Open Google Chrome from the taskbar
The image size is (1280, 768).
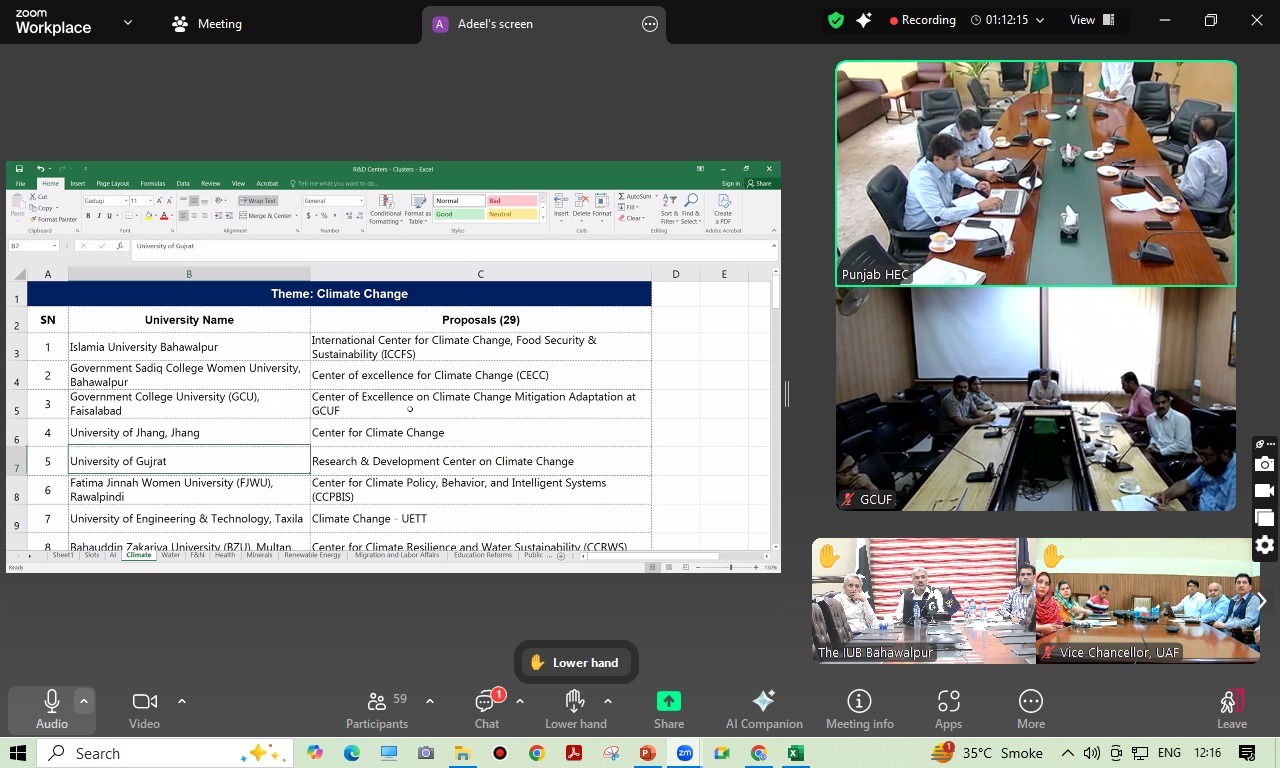[537, 753]
